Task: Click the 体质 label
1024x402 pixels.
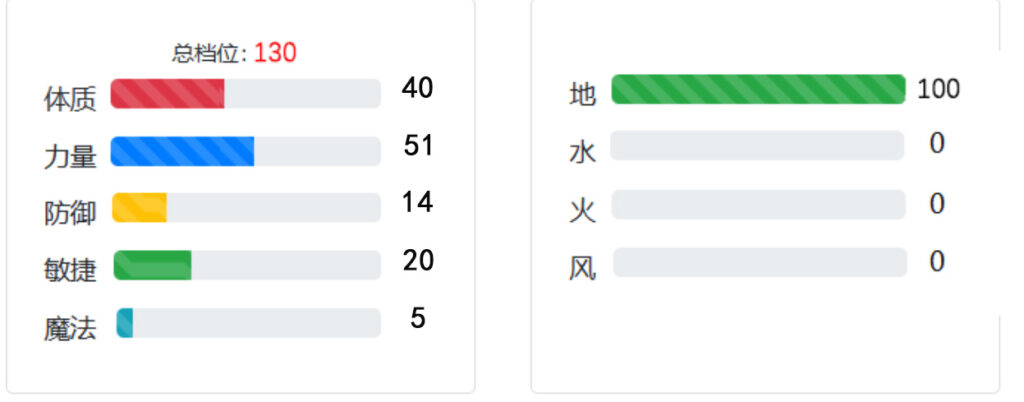Action: click(70, 99)
